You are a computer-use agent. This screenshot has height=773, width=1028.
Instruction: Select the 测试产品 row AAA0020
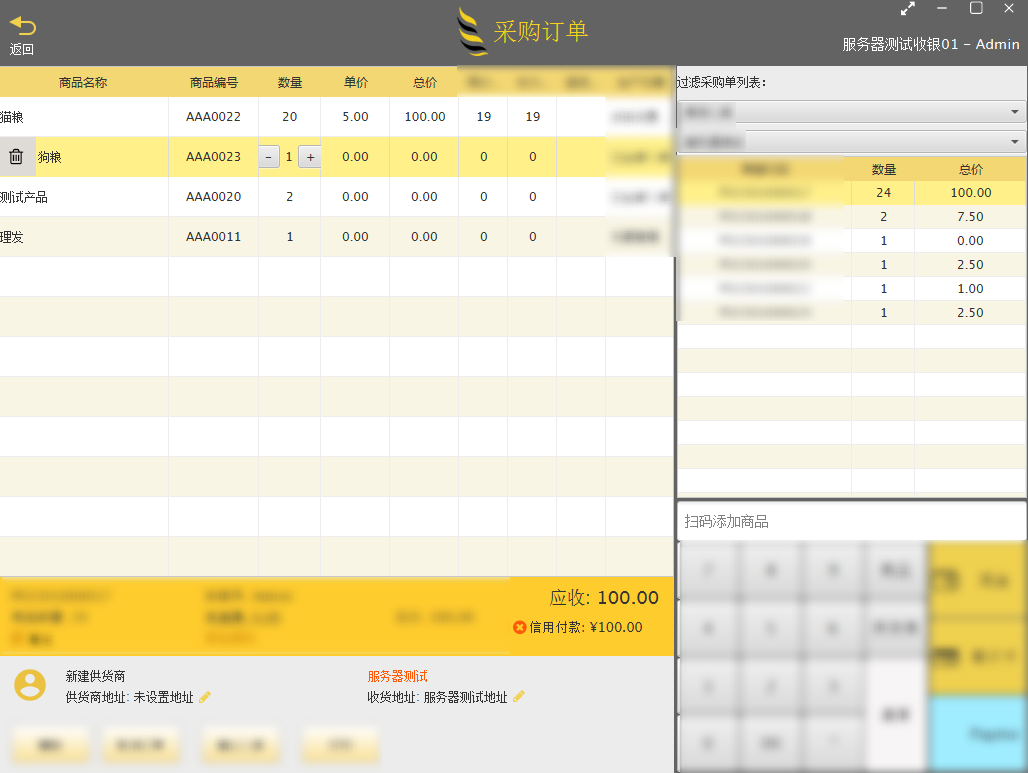[84, 197]
